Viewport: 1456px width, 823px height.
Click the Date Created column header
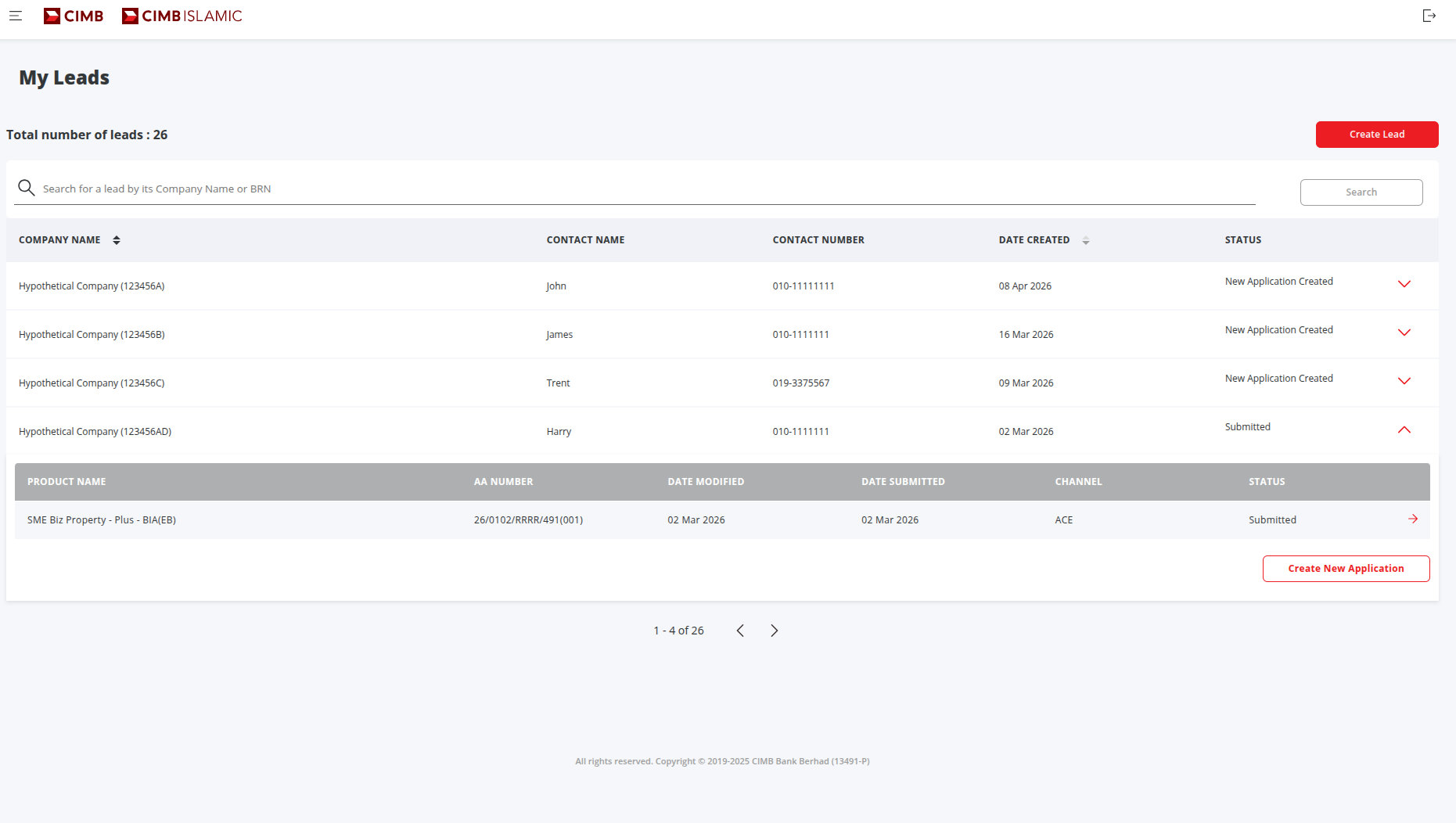click(x=1034, y=240)
